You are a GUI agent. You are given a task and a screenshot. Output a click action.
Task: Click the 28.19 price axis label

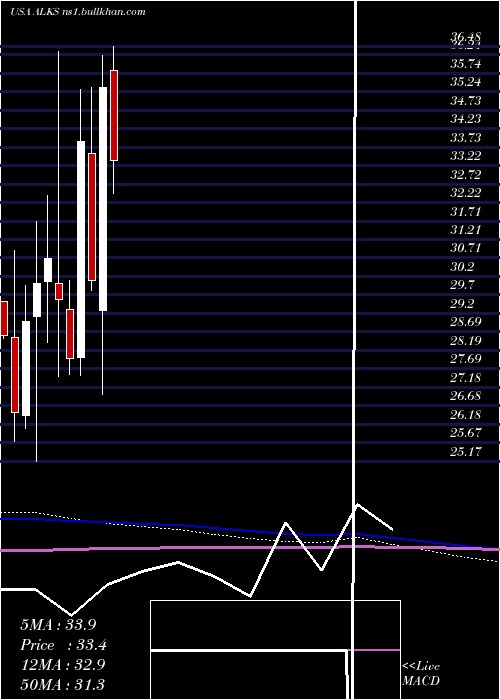[466, 341]
